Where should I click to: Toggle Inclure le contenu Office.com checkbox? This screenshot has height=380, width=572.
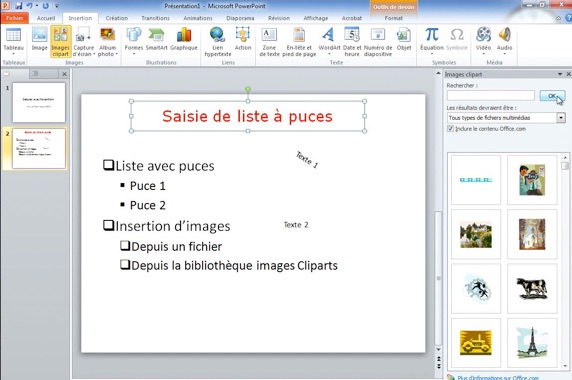451,128
